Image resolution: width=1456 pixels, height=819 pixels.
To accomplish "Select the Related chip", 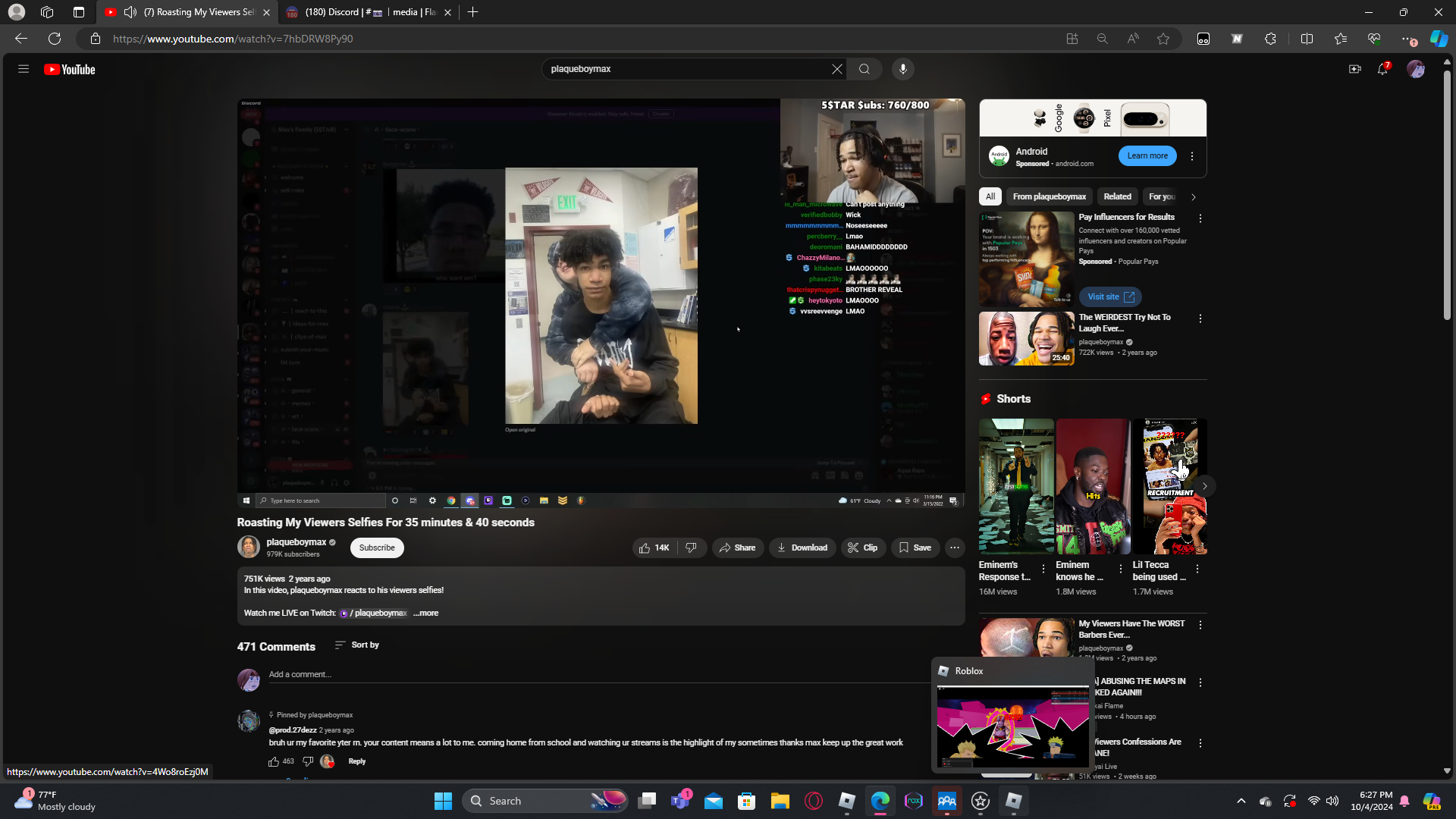I will pyautogui.click(x=1118, y=196).
